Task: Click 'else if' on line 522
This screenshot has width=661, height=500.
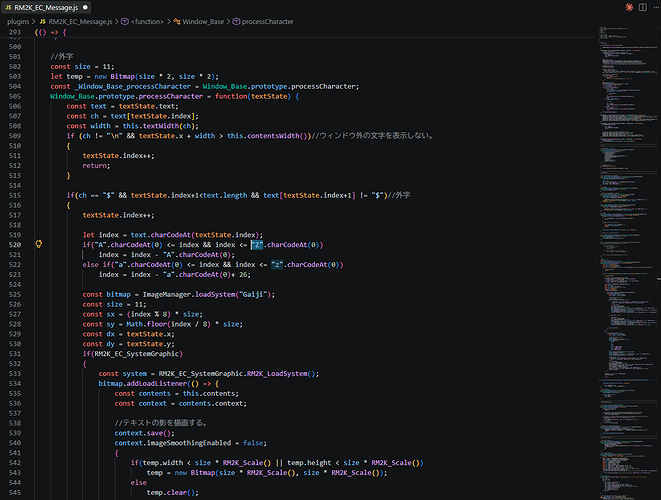Action: click(x=97, y=264)
